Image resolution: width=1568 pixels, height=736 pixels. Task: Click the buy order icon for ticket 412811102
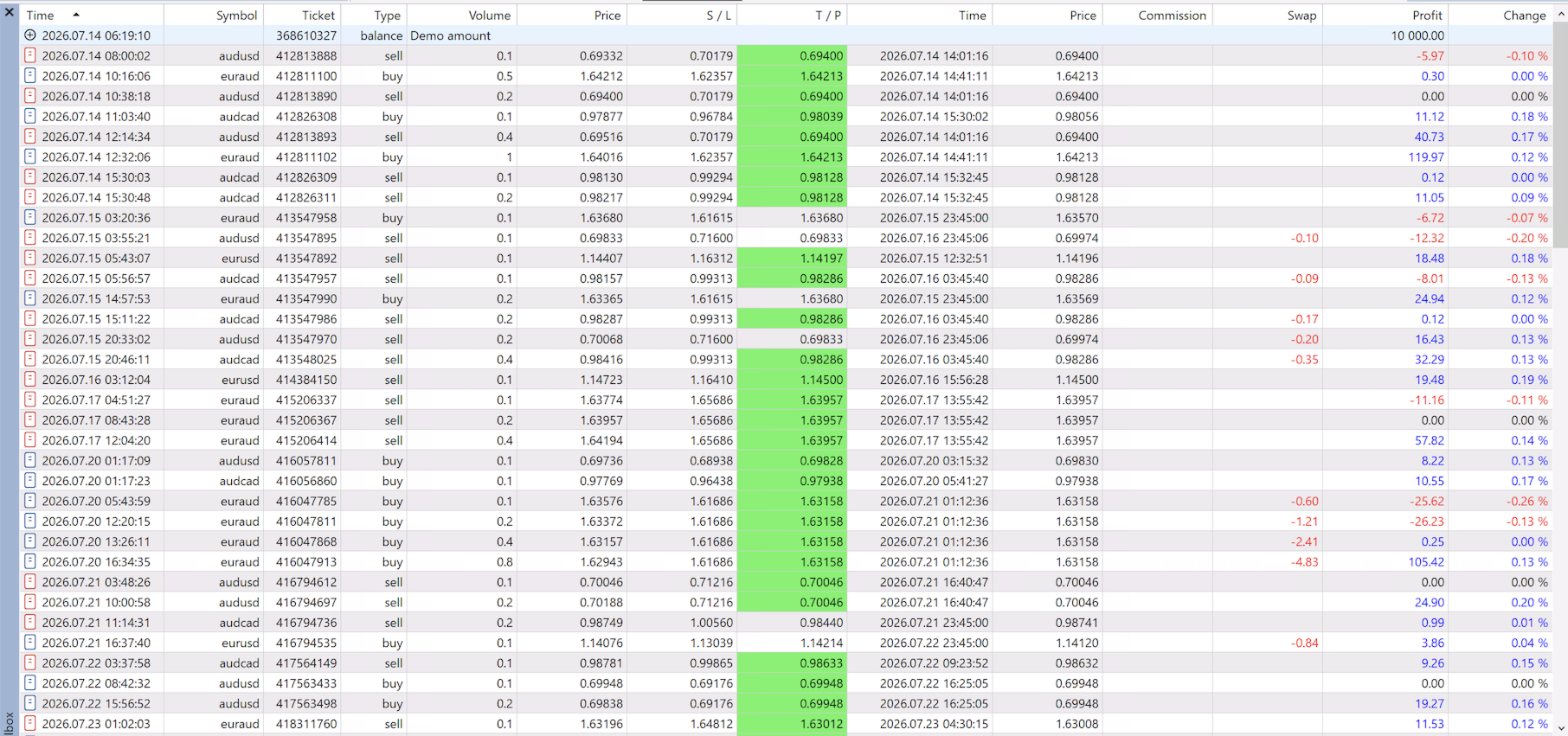pyautogui.click(x=30, y=157)
